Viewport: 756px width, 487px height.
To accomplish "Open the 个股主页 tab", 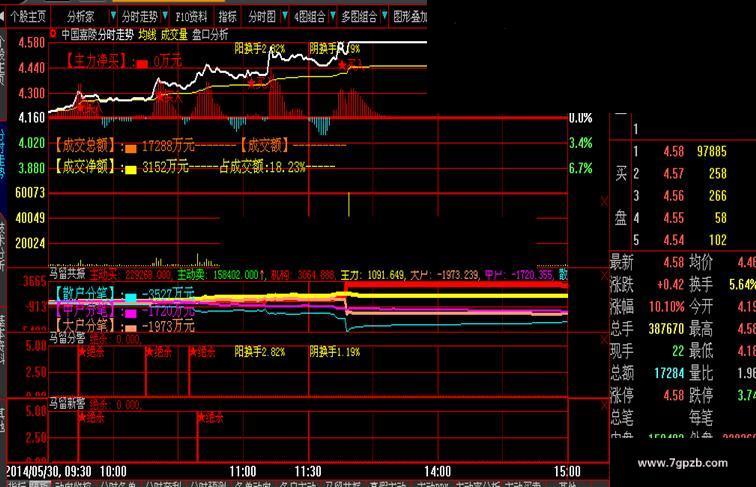I will 28,17.
